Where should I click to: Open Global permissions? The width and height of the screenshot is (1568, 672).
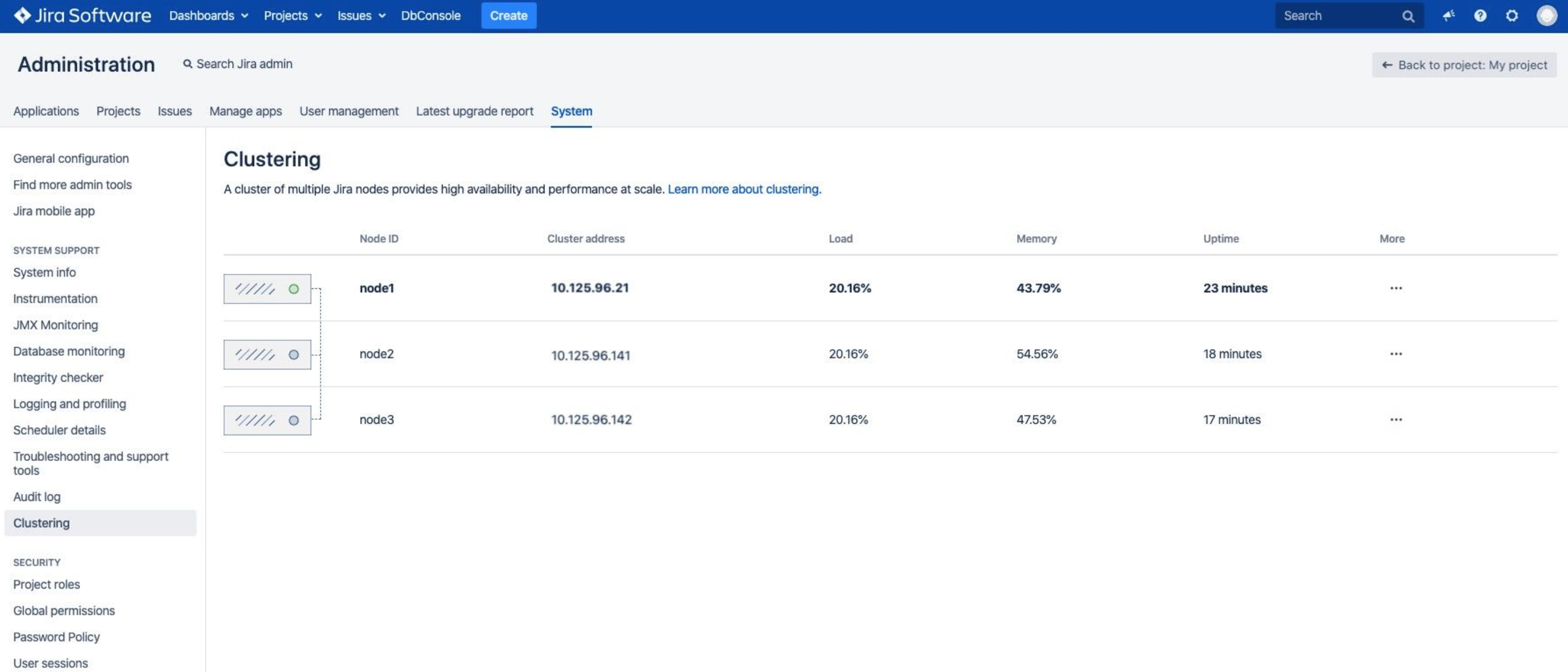[x=64, y=611]
